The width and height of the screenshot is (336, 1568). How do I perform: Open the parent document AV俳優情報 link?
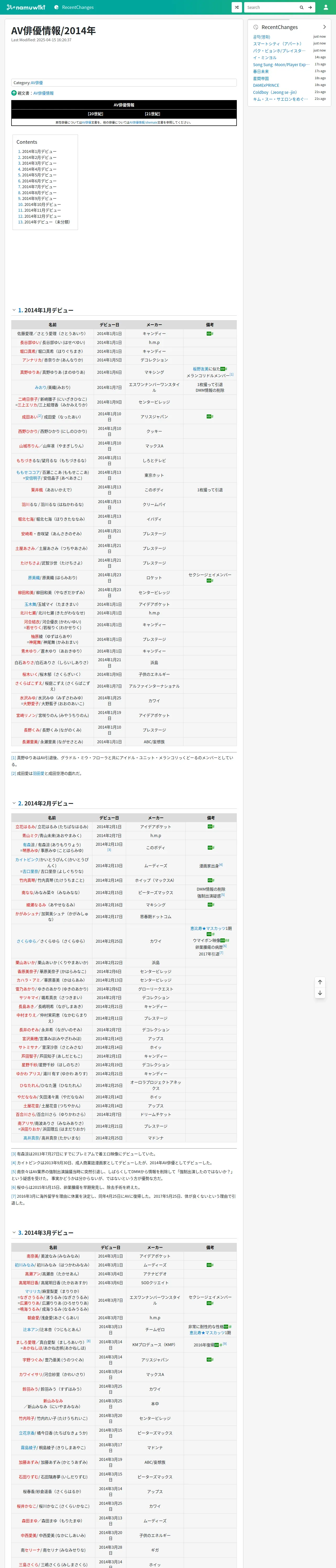(x=43, y=93)
